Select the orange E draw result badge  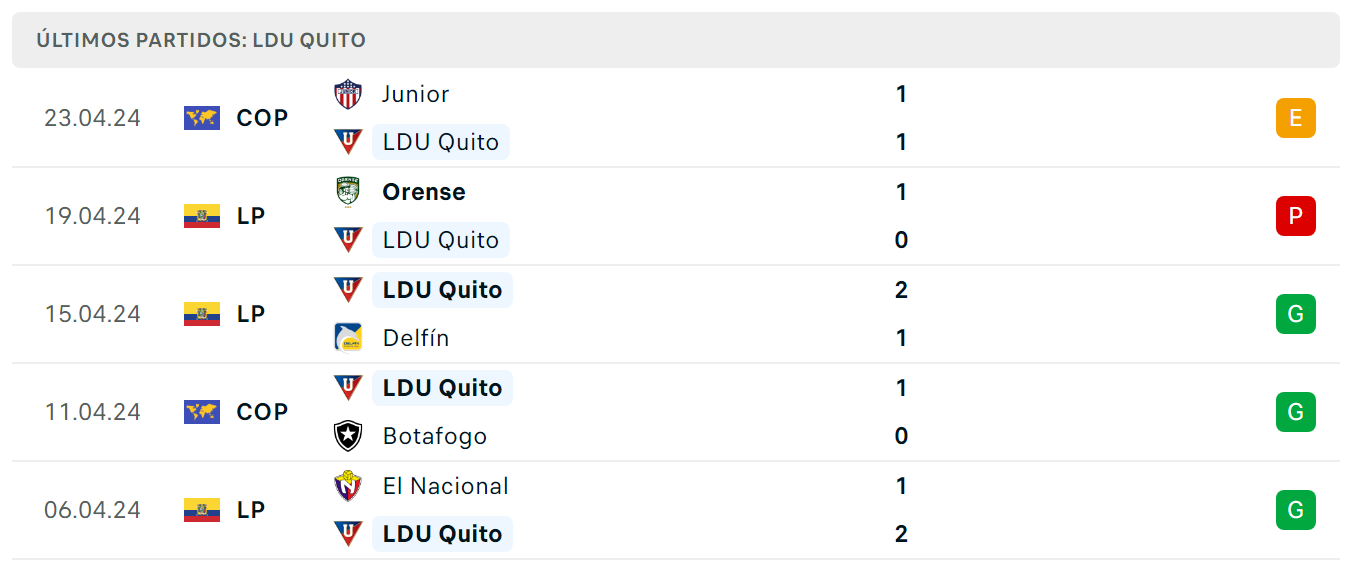(x=1295, y=118)
